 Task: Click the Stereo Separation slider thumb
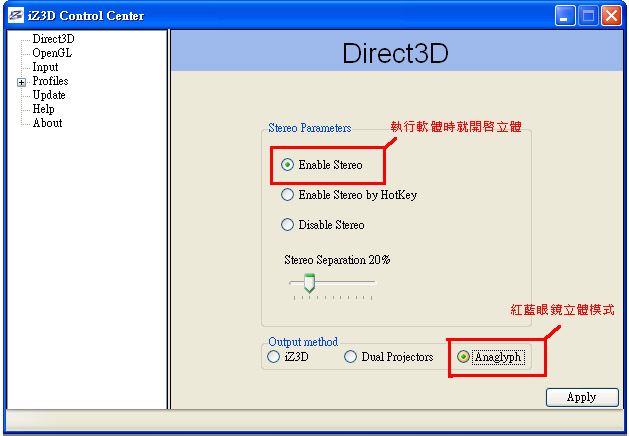coord(309,283)
